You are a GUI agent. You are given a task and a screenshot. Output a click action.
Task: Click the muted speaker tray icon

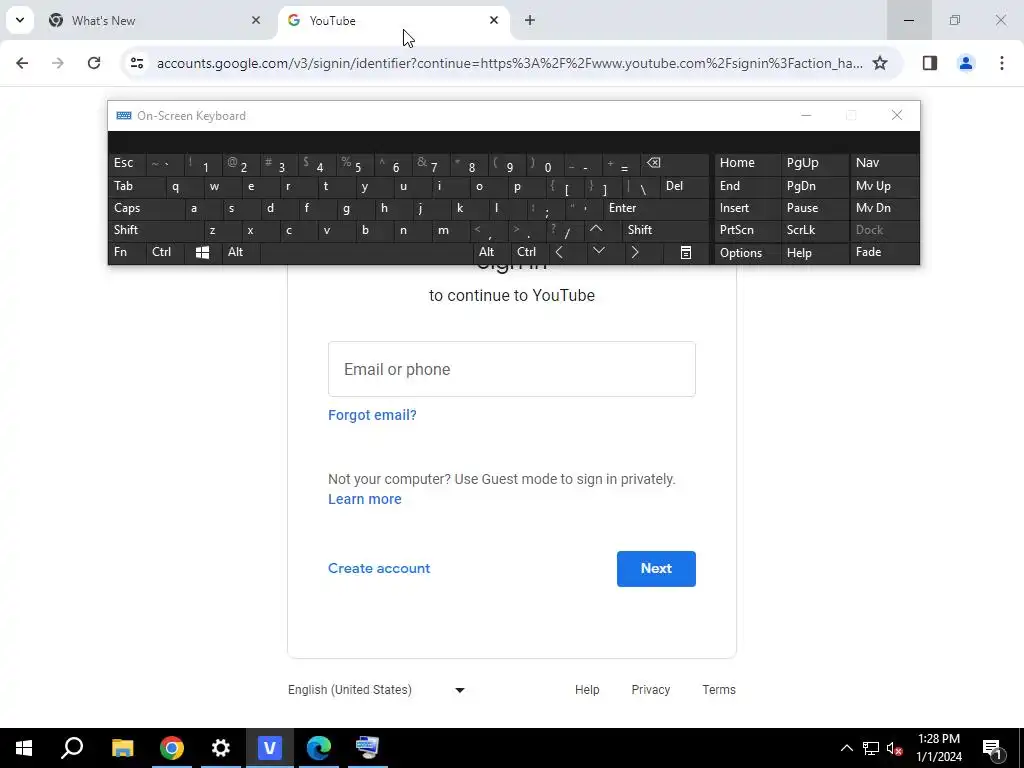(894, 748)
